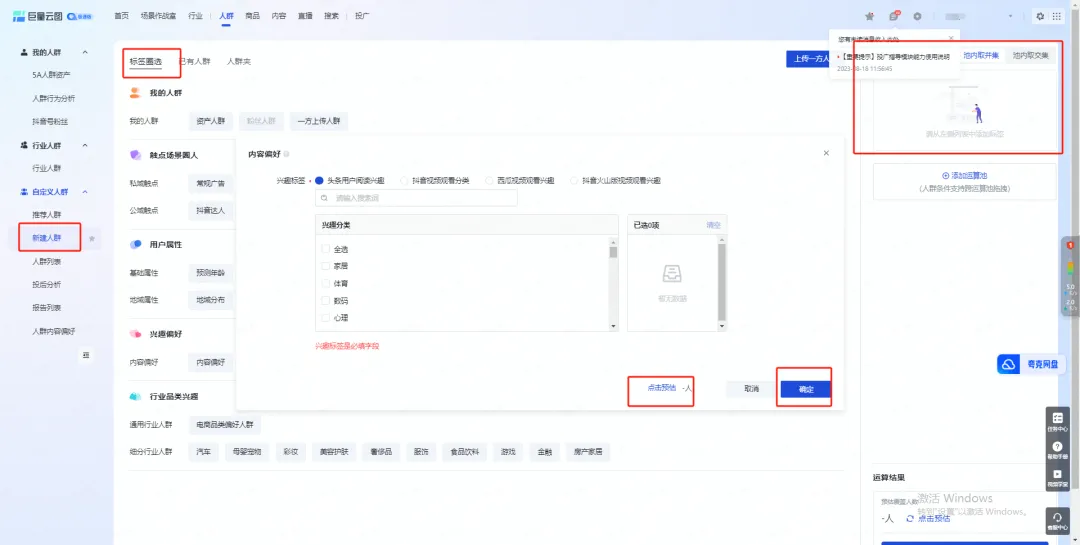Click the 点击预估 link in dialog
The height and width of the screenshot is (545, 1080).
click(x=661, y=387)
